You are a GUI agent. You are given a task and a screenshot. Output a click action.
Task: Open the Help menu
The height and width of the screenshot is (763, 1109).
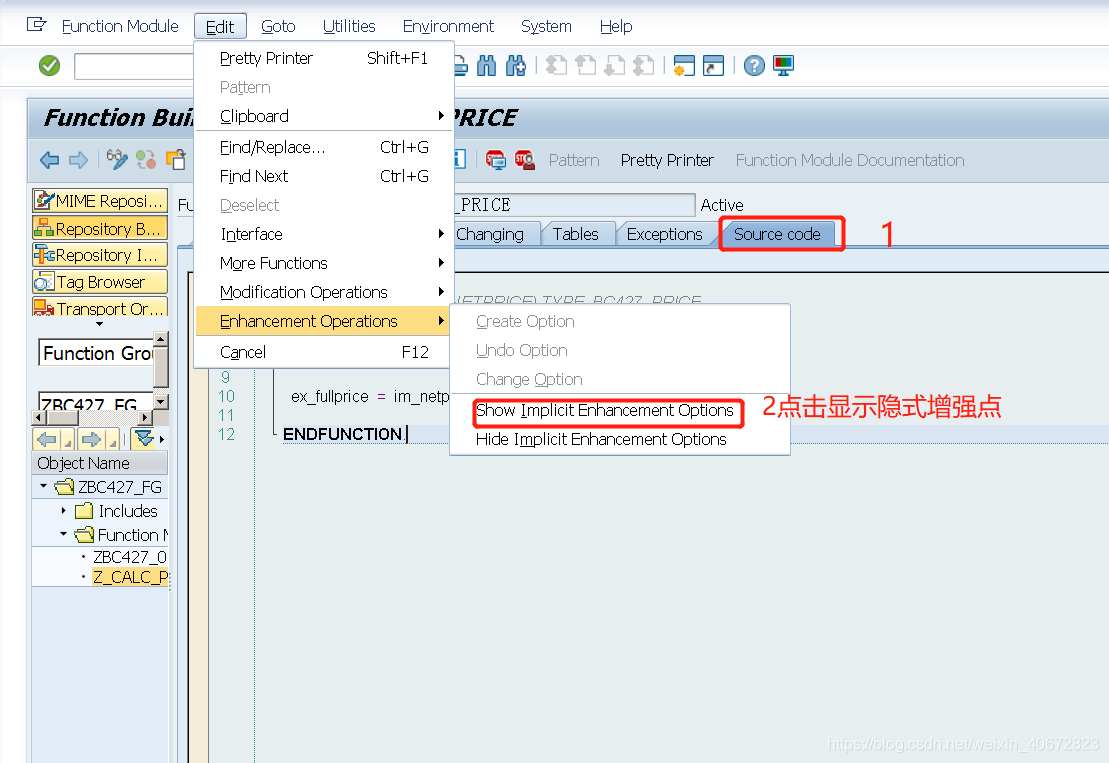[616, 26]
